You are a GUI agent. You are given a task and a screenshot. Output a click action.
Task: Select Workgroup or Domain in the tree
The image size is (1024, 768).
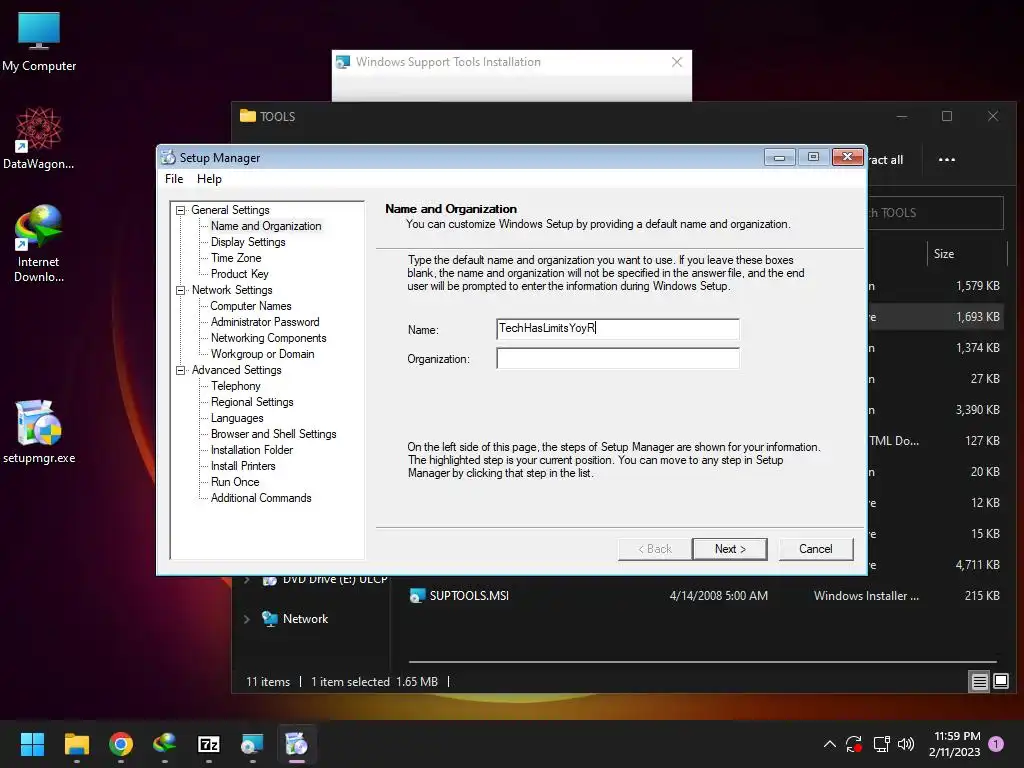[263, 354]
